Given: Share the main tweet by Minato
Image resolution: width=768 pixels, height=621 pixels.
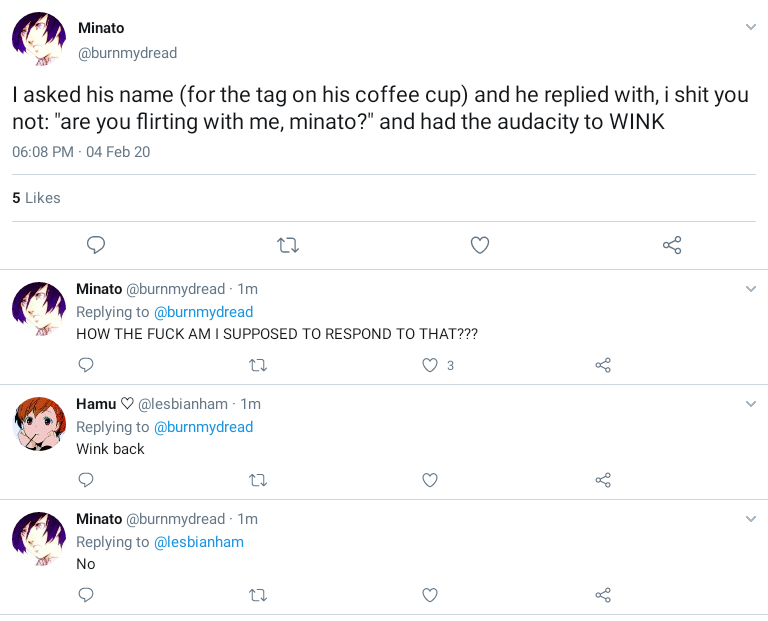Looking at the screenshot, I should coord(672,245).
